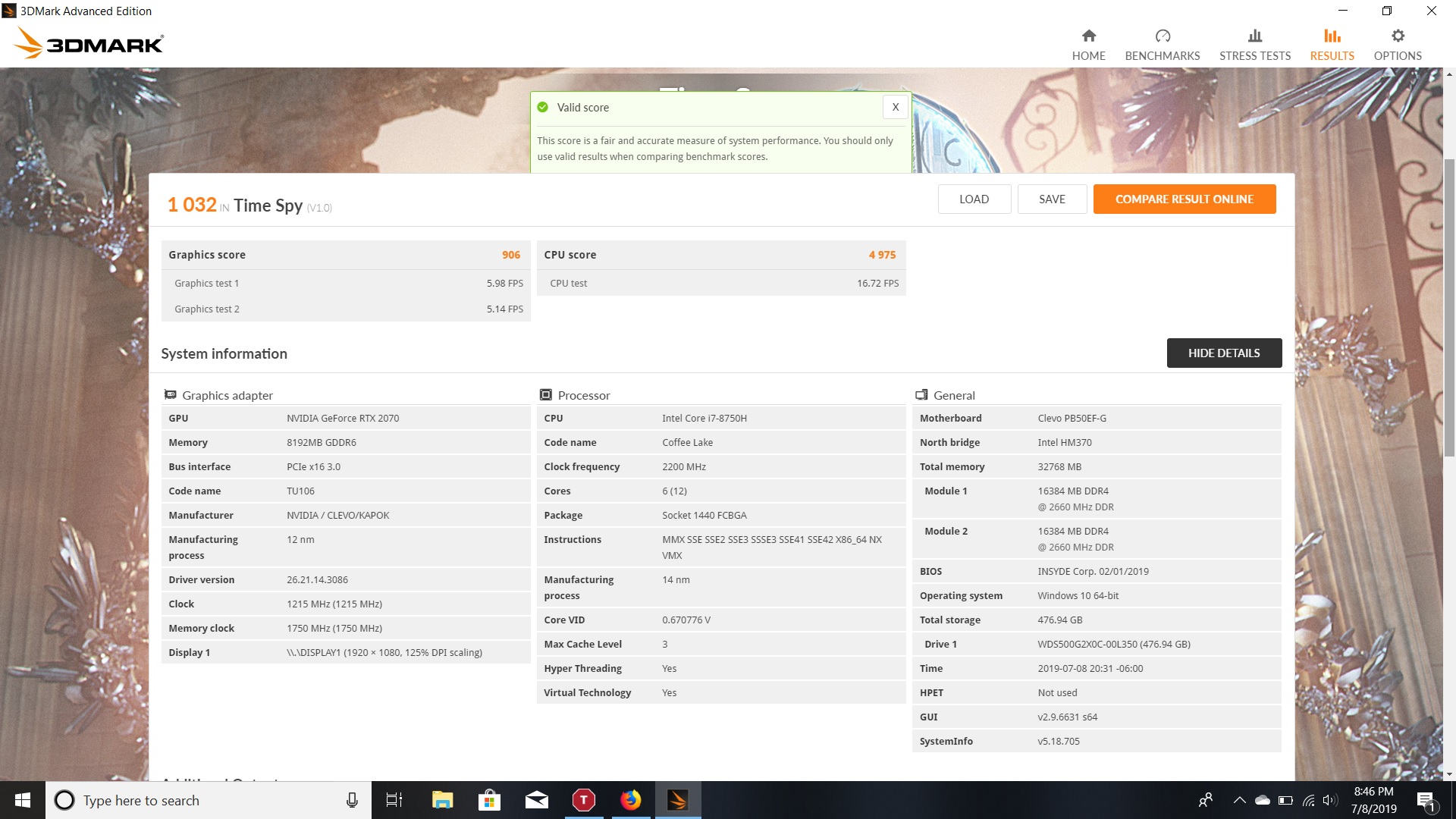Click the scrollbar down arrow

(1449, 774)
